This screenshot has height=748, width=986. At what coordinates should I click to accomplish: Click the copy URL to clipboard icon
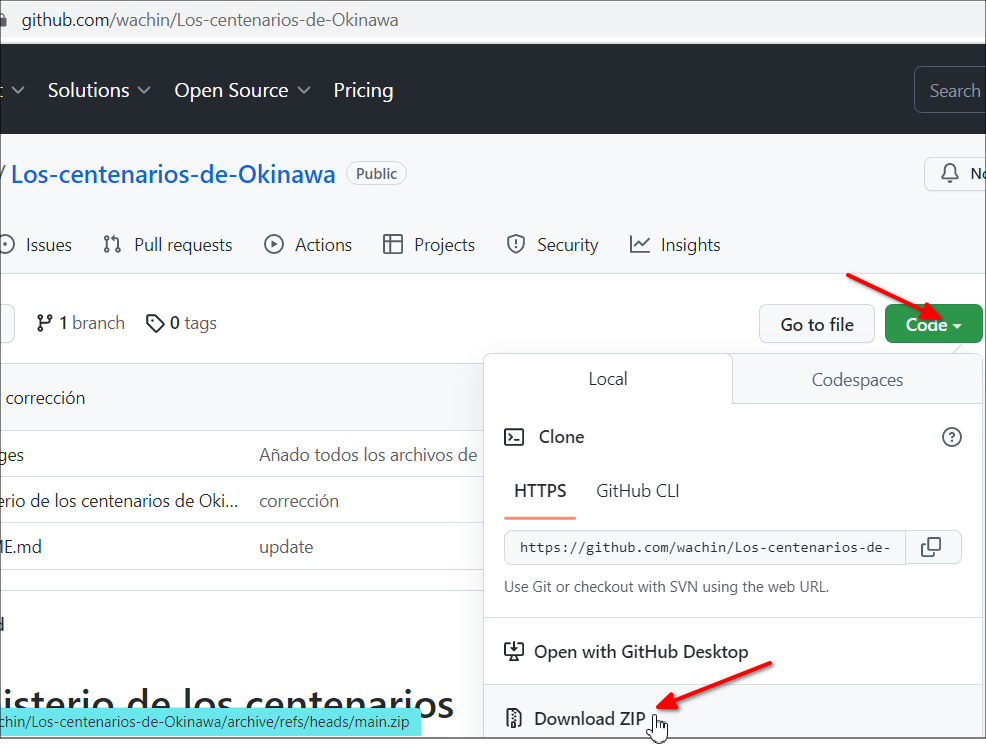click(x=931, y=547)
